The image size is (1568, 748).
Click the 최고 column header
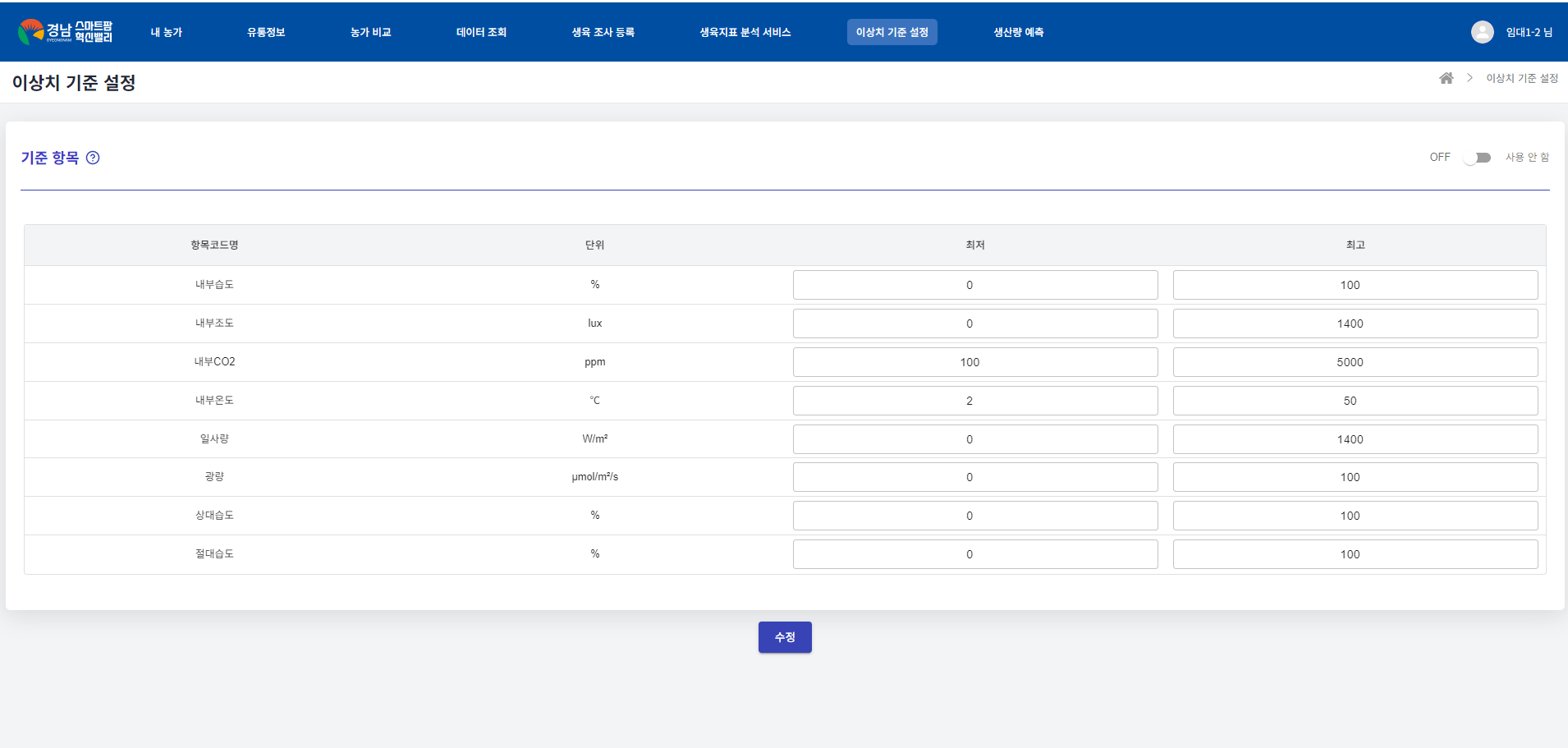1355,245
